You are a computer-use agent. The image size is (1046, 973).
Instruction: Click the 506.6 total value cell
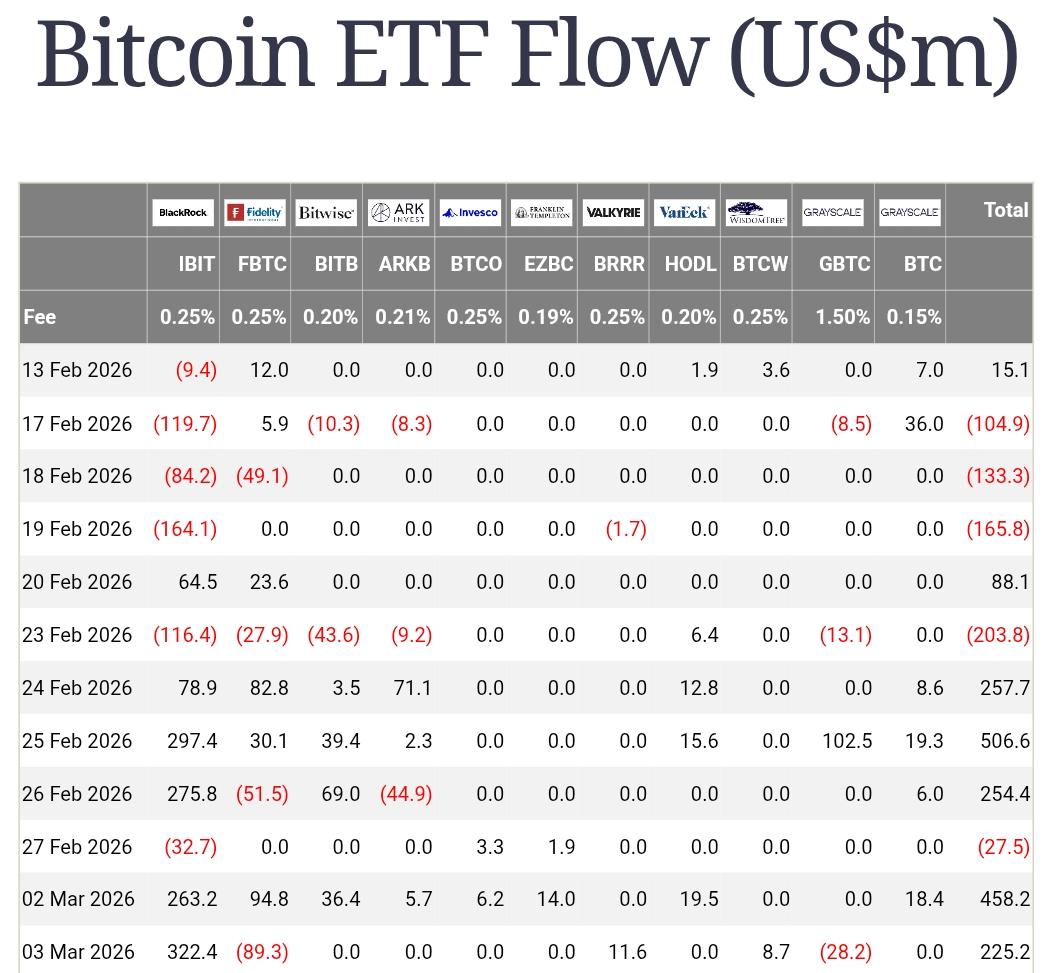[1005, 741]
